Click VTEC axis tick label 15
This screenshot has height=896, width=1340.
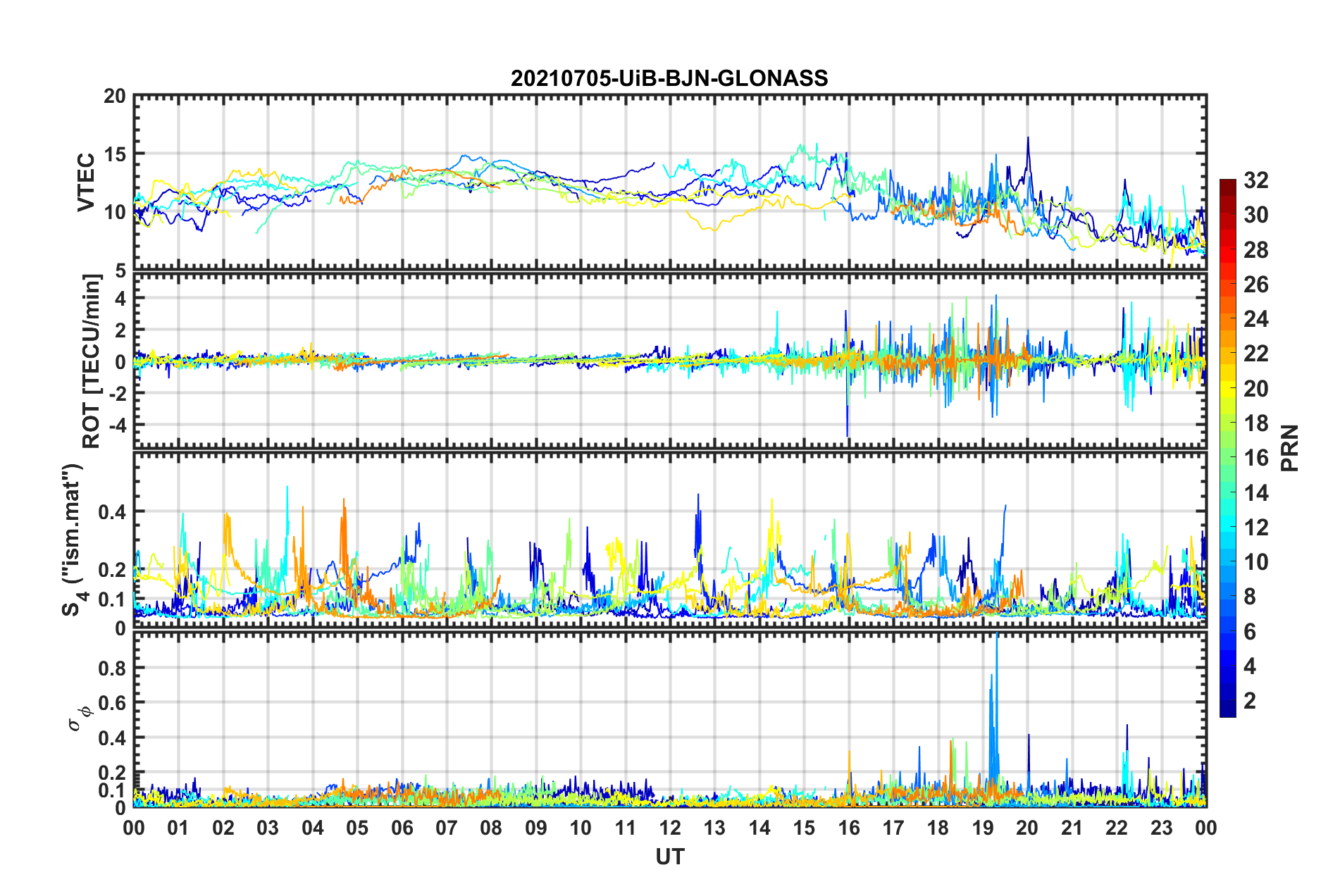tap(114, 154)
